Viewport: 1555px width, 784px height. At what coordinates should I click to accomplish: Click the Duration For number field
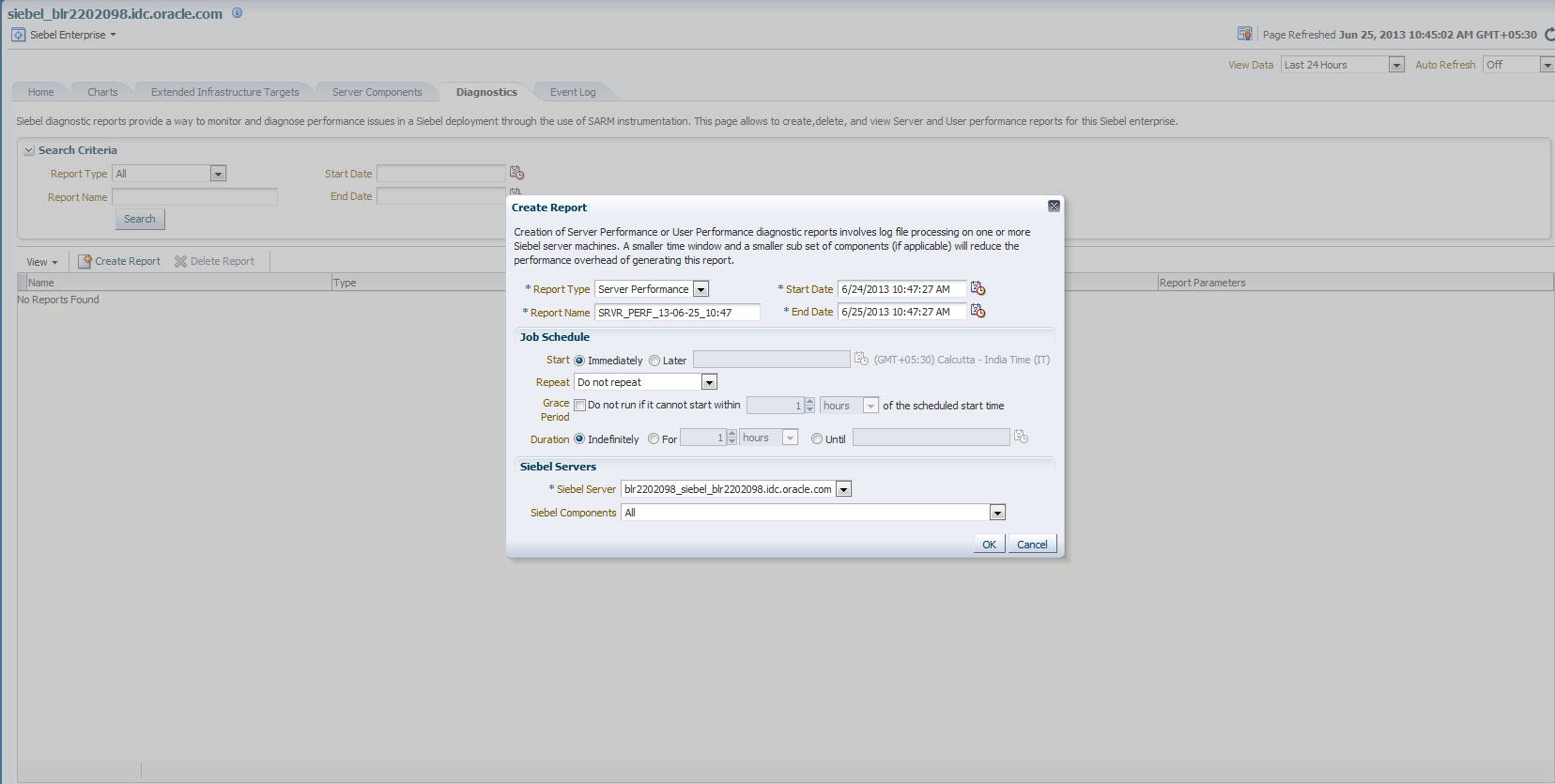point(703,438)
